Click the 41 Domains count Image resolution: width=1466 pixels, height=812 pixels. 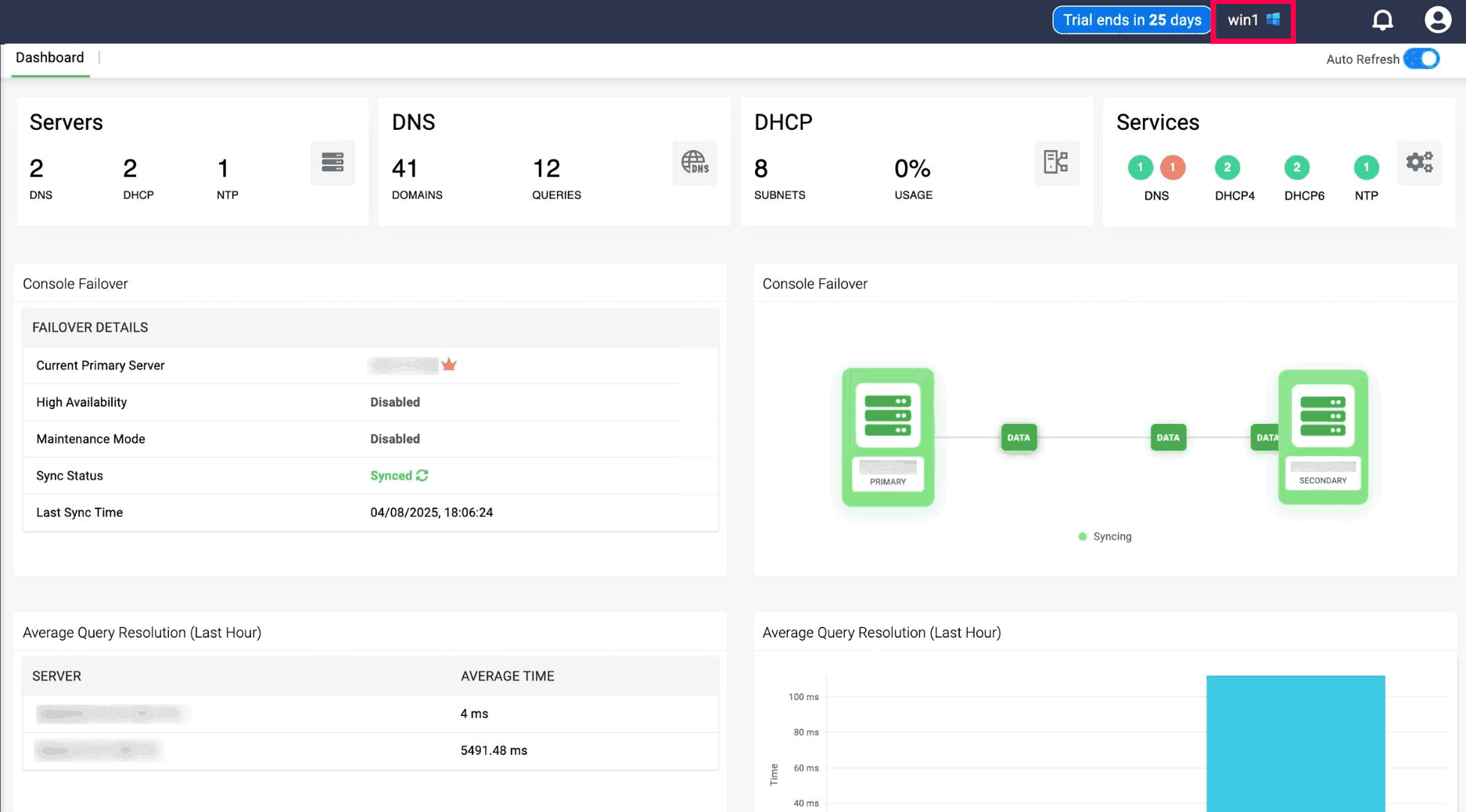tap(405, 169)
